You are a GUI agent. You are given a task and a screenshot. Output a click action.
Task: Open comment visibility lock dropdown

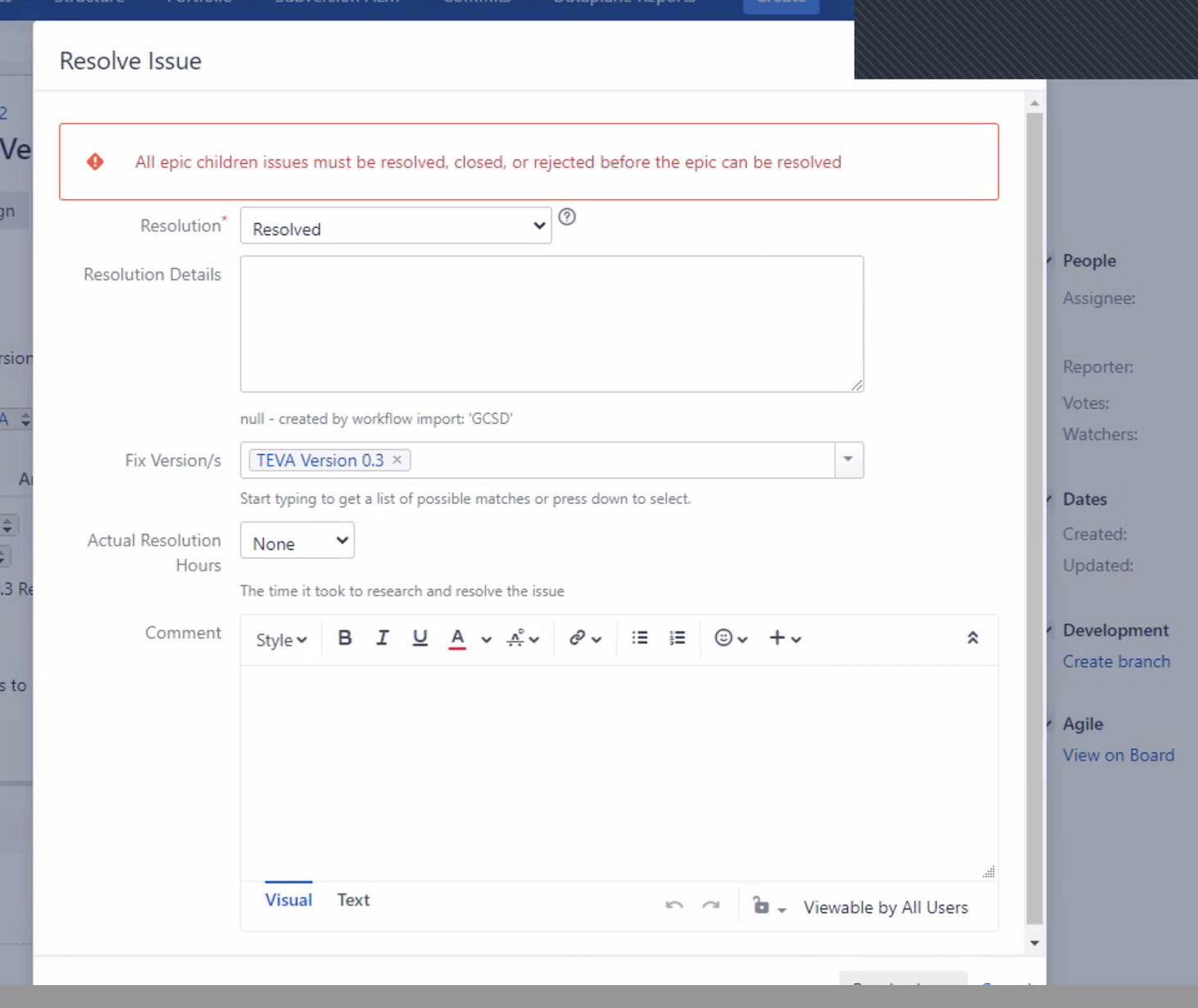pyautogui.click(x=769, y=906)
